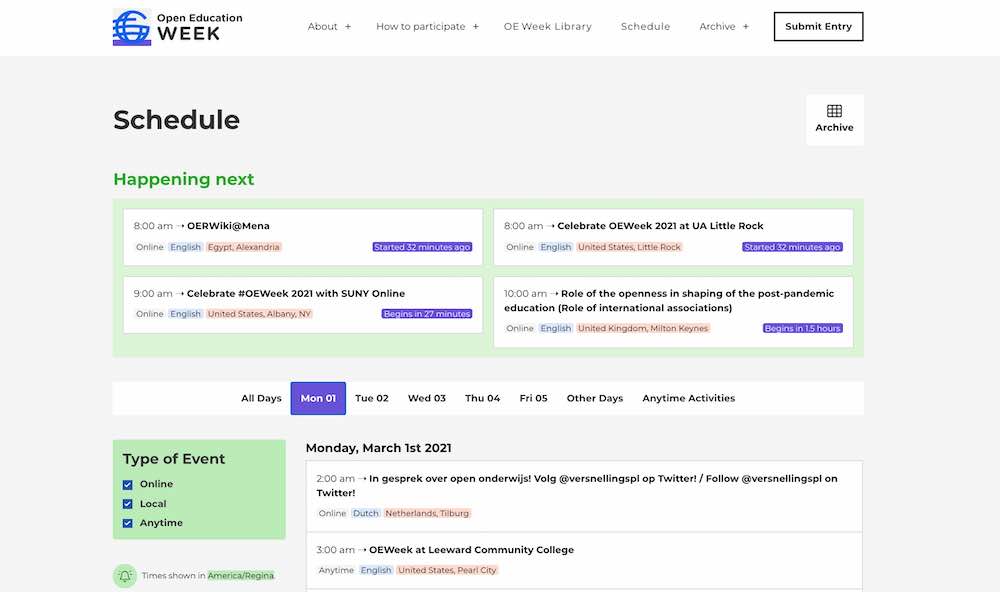Click the United States, Little Rock tag
The width and height of the screenshot is (1000, 592).
(x=629, y=247)
